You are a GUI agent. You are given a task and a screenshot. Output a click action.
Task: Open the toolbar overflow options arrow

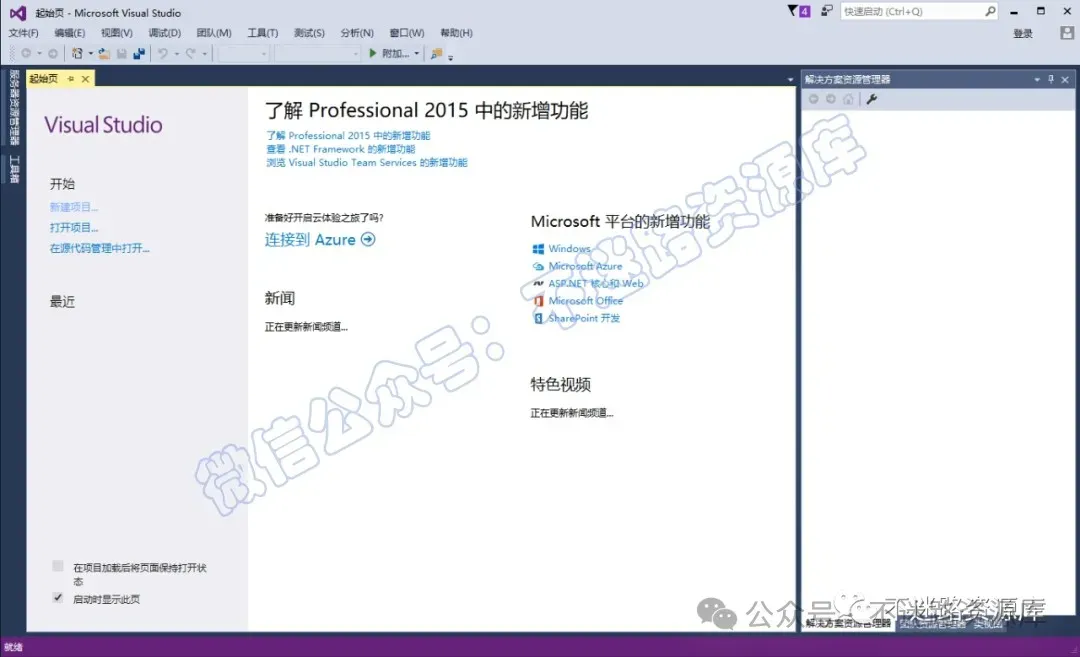tap(450, 58)
